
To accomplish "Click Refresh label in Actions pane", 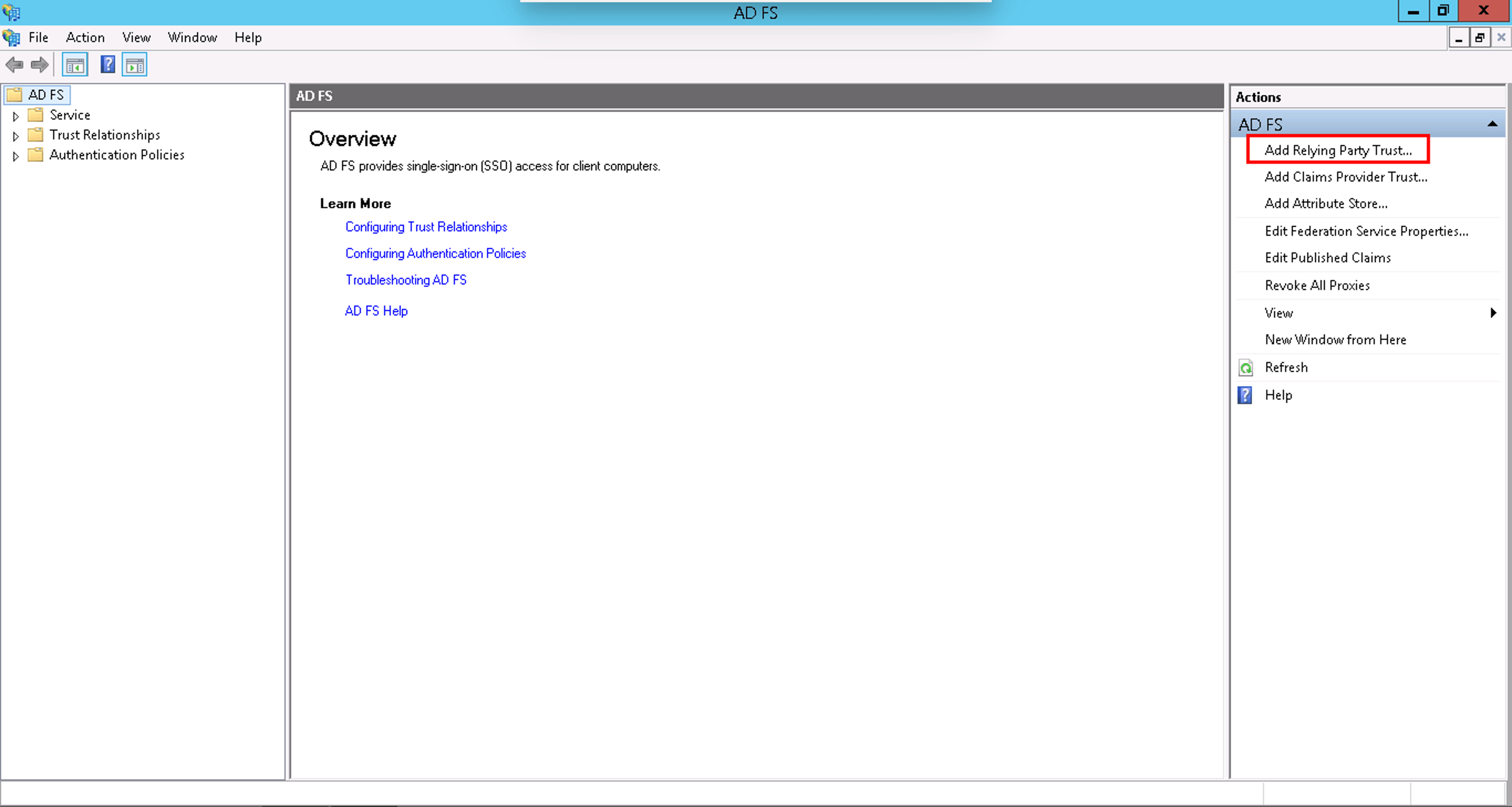I will click(x=1286, y=367).
